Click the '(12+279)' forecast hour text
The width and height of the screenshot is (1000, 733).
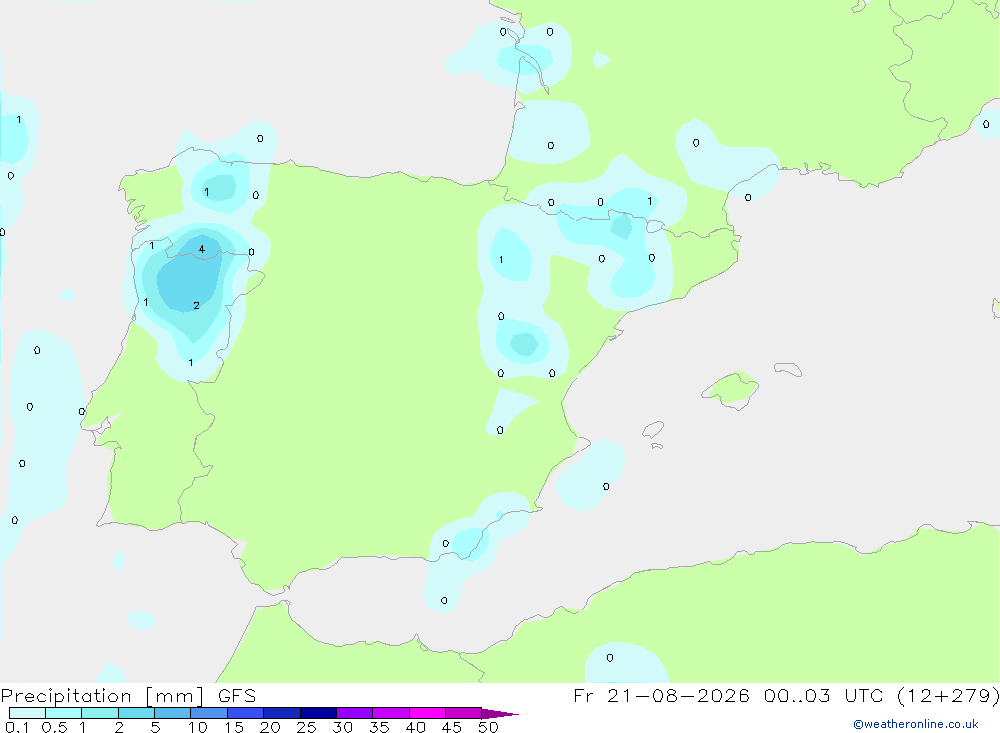pos(948,696)
